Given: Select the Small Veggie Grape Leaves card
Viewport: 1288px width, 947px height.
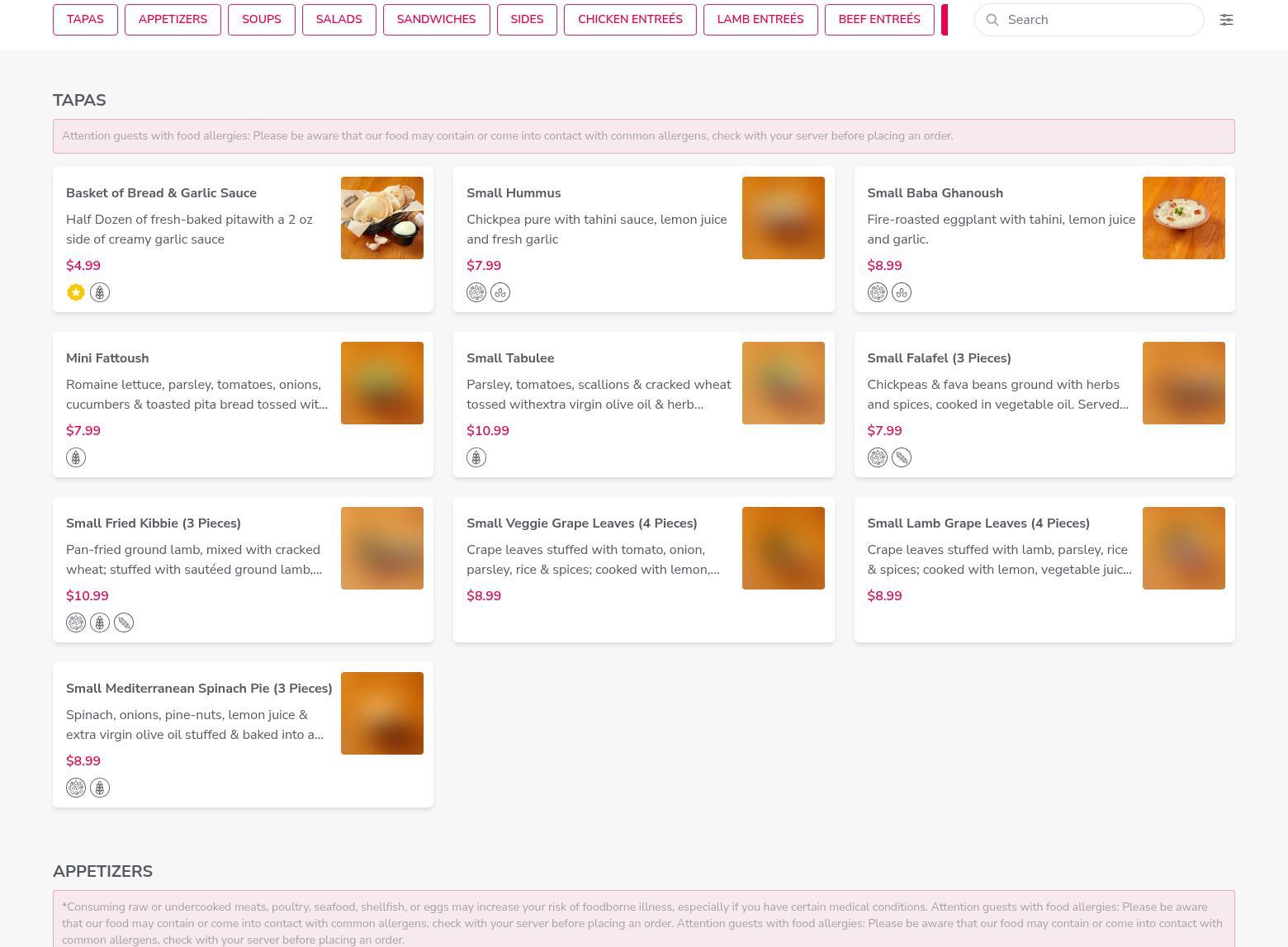Looking at the screenshot, I should click(x=581, y=523).
